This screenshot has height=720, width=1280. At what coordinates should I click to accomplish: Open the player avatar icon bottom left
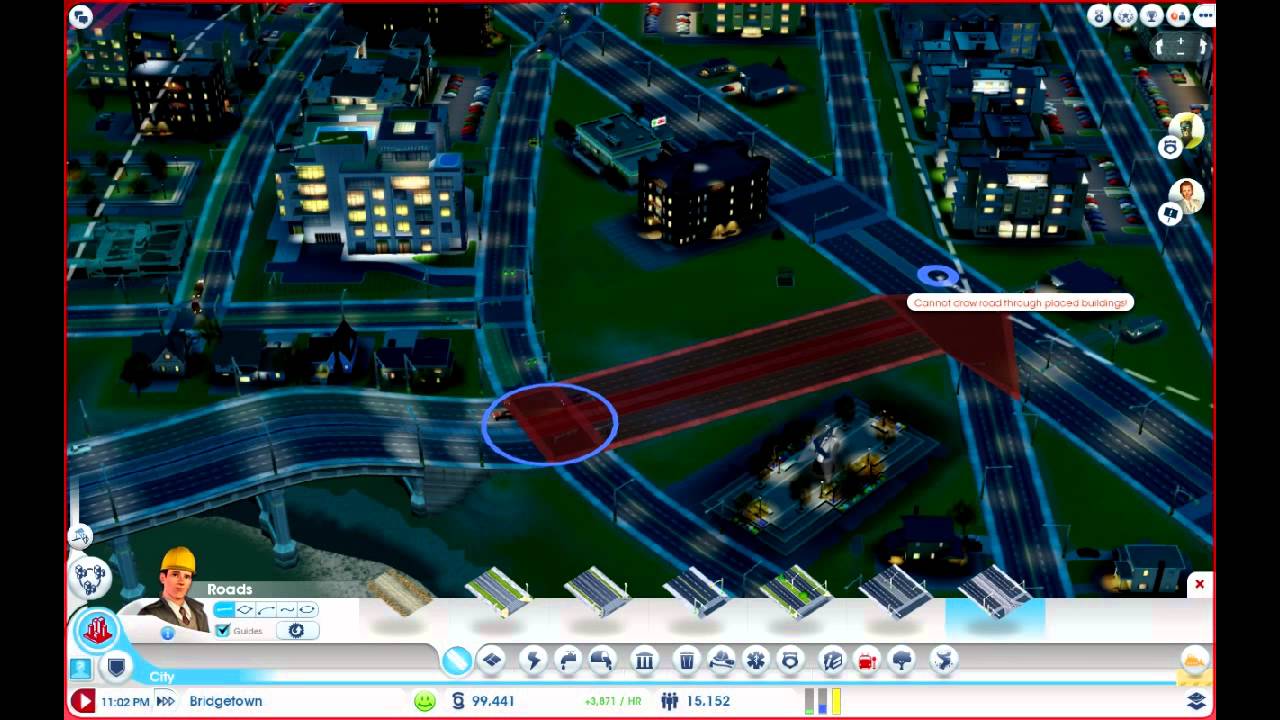click(80, 668)
